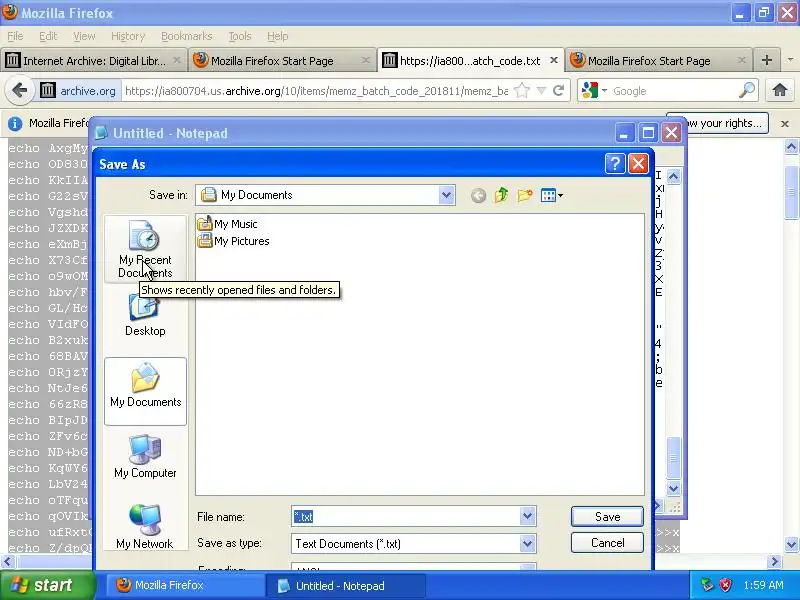Switch to Untitled - Notepad taskbar button
Image resolution: width=800 pixels, height=600 pixels.
click(x=346, y=585)
